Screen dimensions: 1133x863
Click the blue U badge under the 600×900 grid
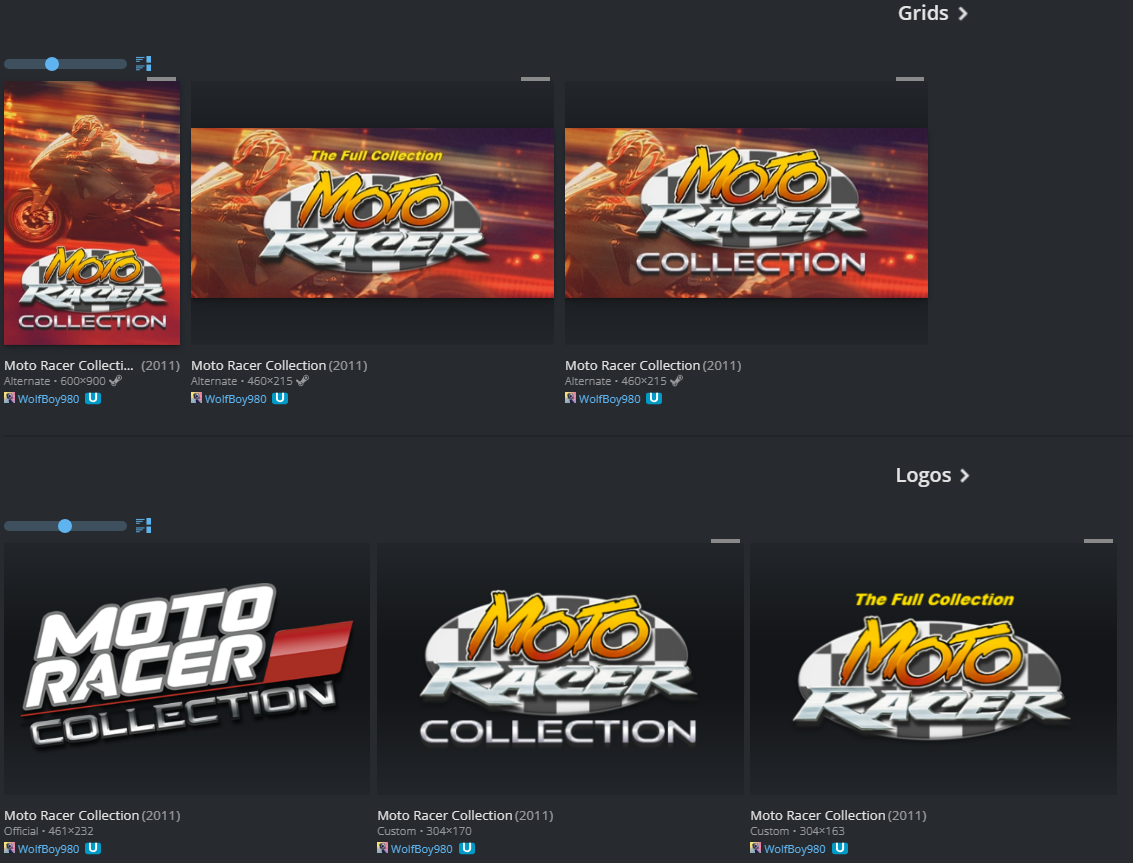[x=93, y=398]
